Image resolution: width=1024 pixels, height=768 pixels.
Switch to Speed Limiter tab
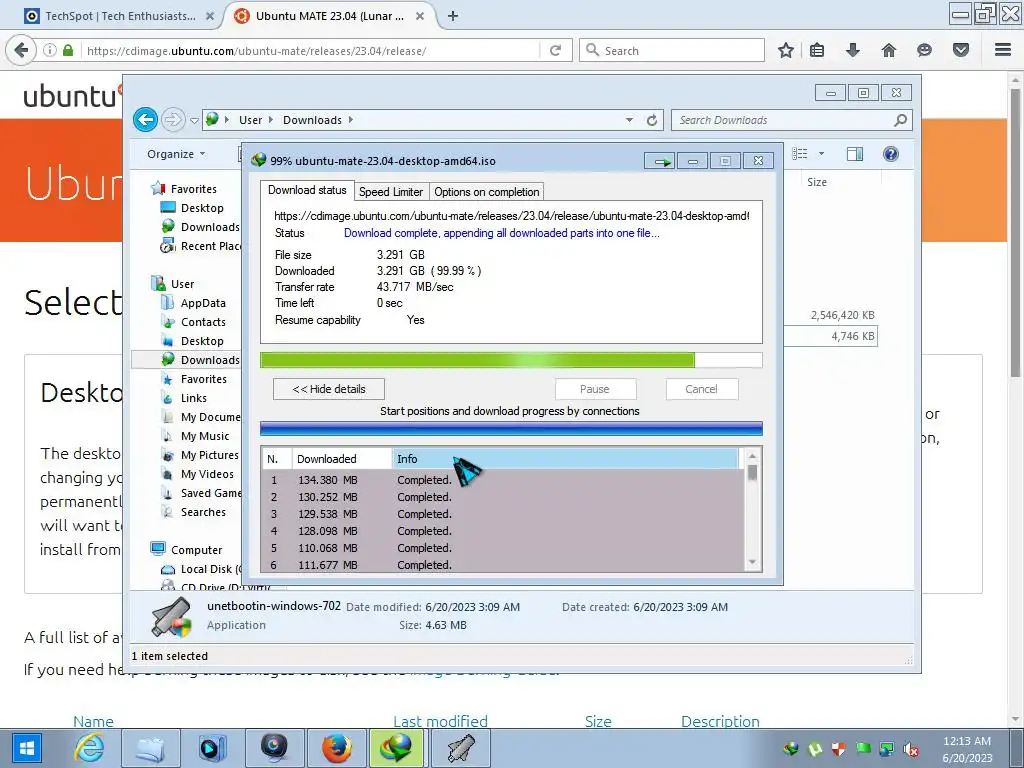(391, 191)
